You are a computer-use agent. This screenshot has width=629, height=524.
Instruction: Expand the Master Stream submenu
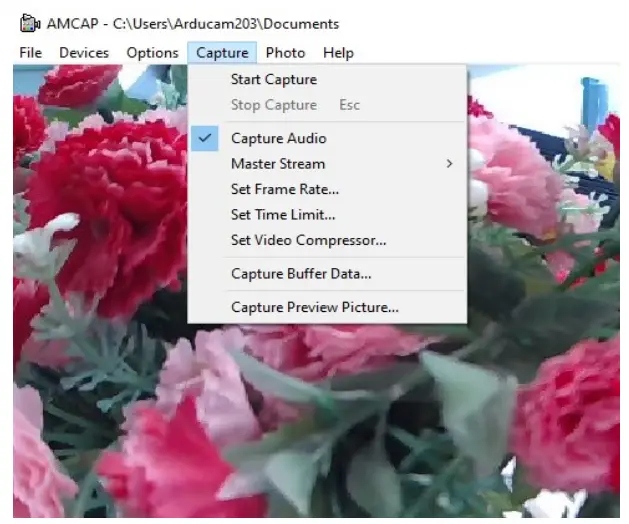tap(327, 164)
